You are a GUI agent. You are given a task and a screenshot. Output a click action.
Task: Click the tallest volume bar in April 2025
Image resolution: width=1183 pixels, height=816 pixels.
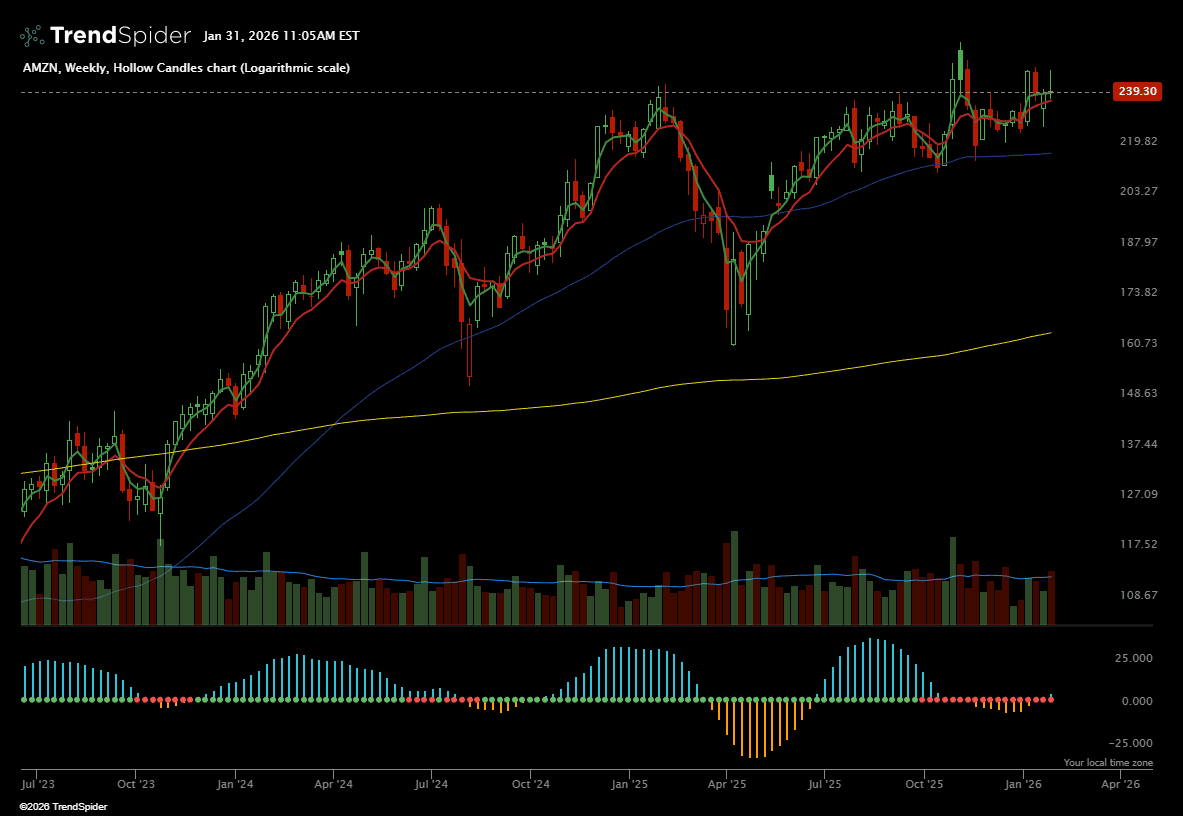734,578
